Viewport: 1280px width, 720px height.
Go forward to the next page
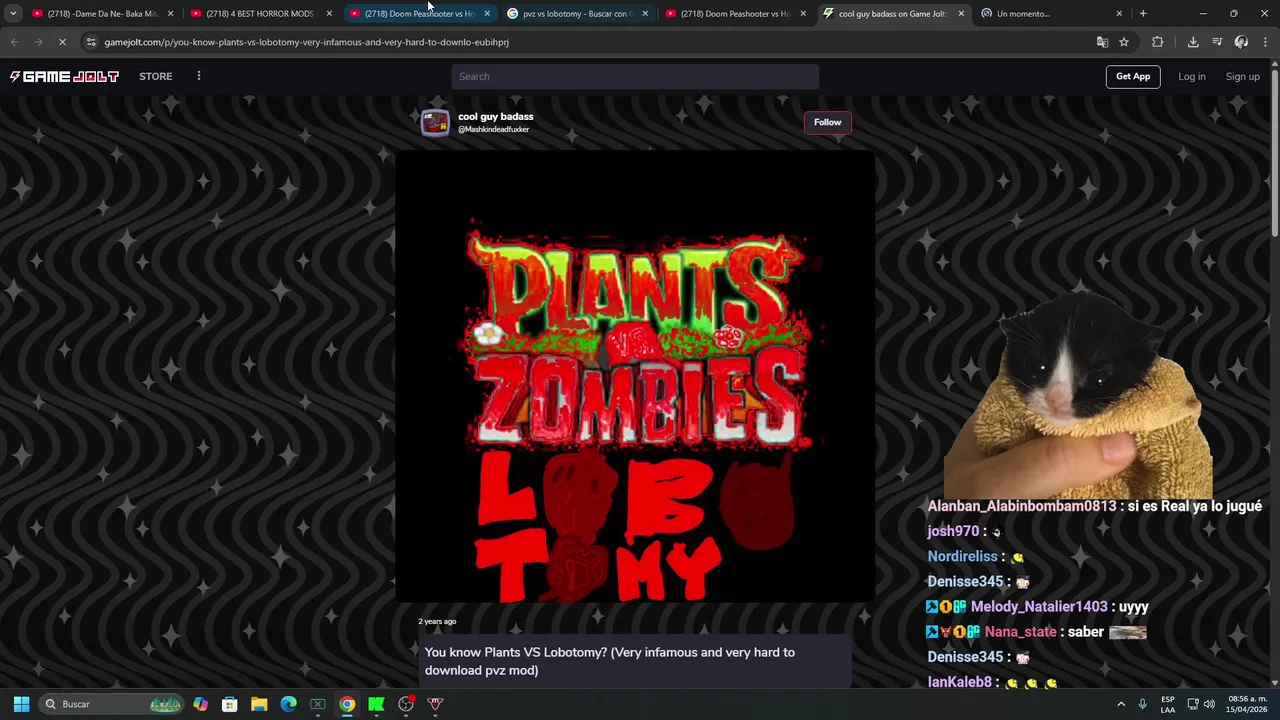pos(38,42)
